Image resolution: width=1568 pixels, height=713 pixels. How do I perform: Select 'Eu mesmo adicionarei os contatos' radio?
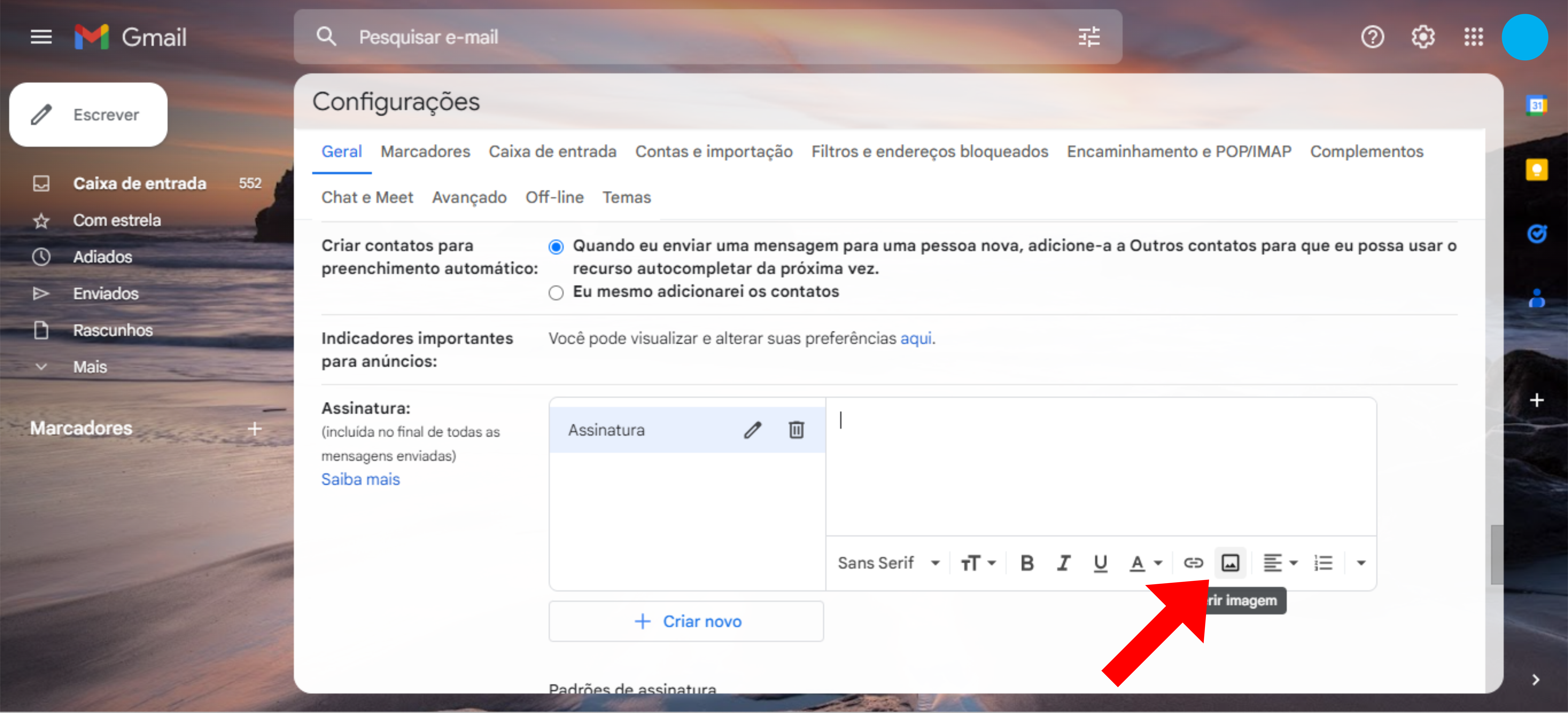556,293
